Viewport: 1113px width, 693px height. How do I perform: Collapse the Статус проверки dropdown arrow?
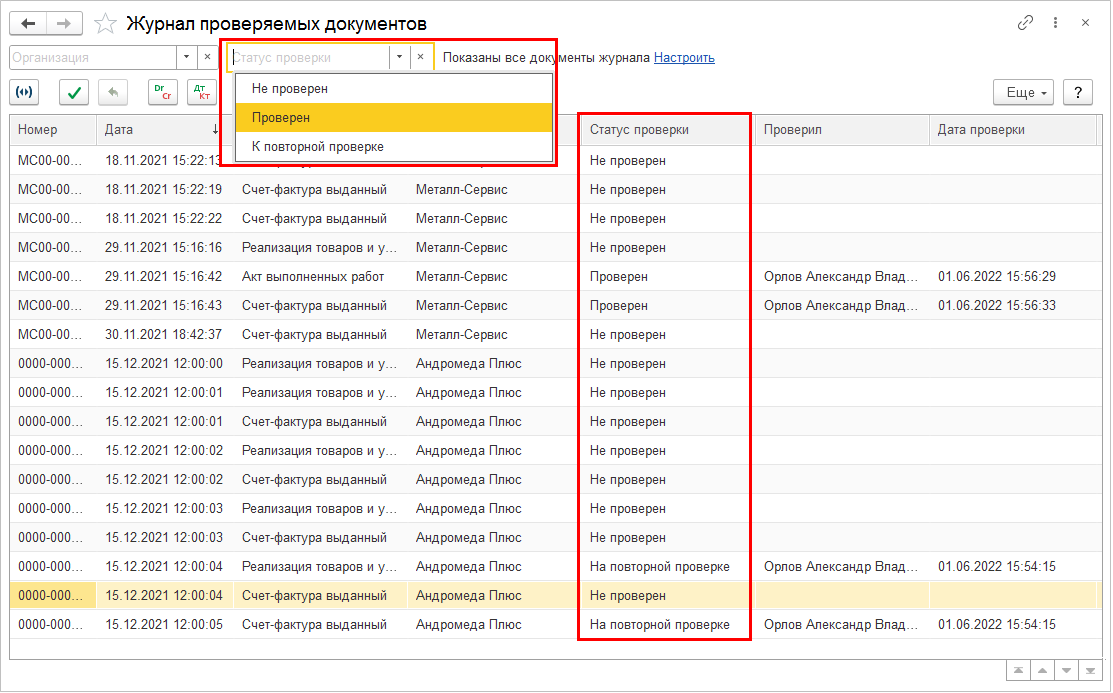click(x=399, y=57)
